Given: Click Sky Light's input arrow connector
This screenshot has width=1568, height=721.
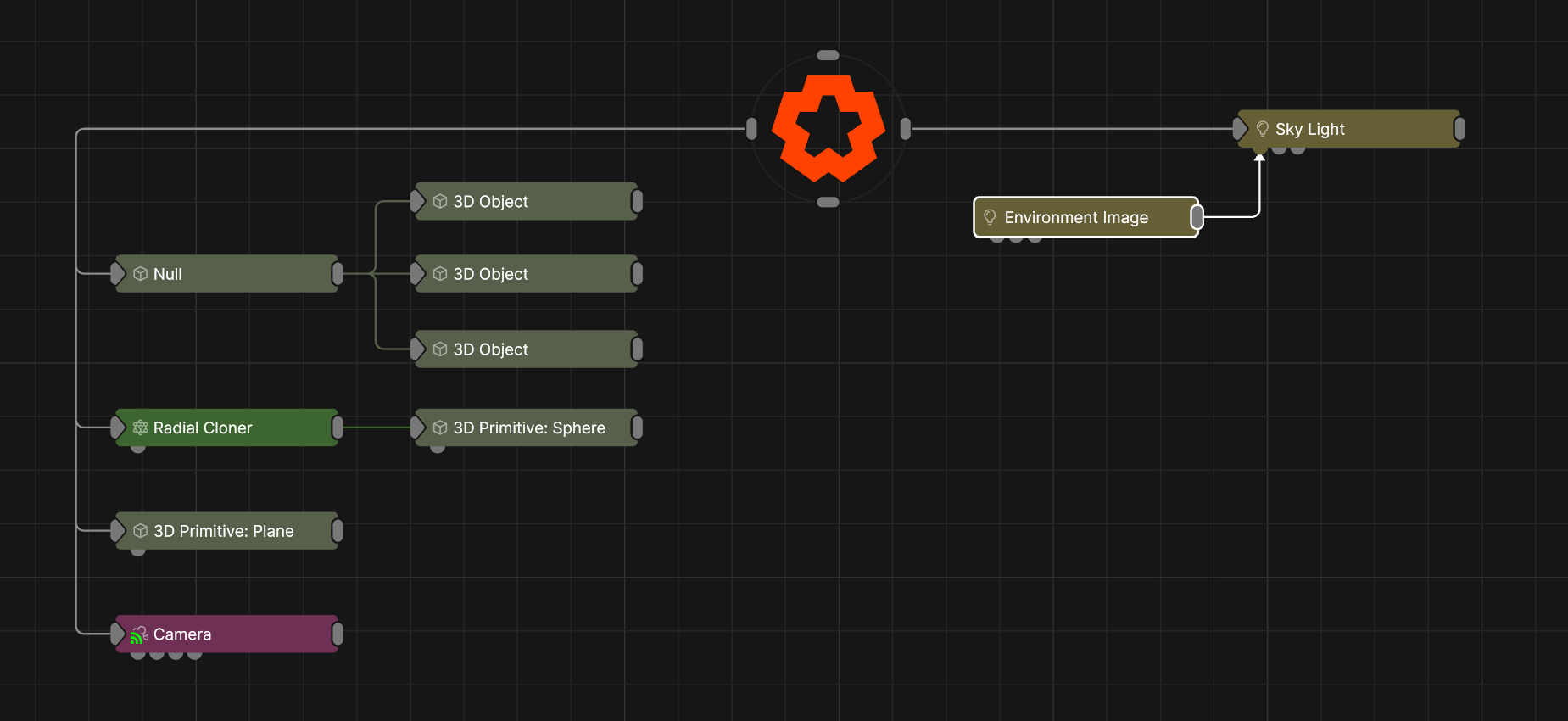Looking at the screenshot, I should tap(1240, 129).
